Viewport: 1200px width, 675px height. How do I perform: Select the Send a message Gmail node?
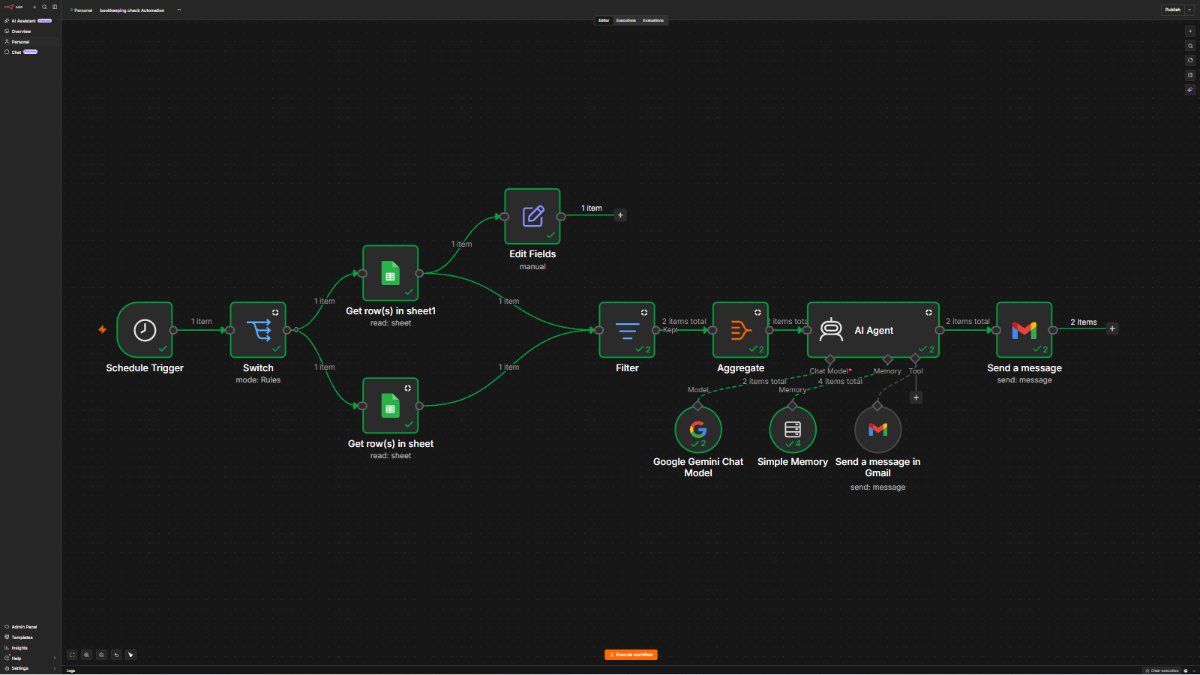(1024, 330)
